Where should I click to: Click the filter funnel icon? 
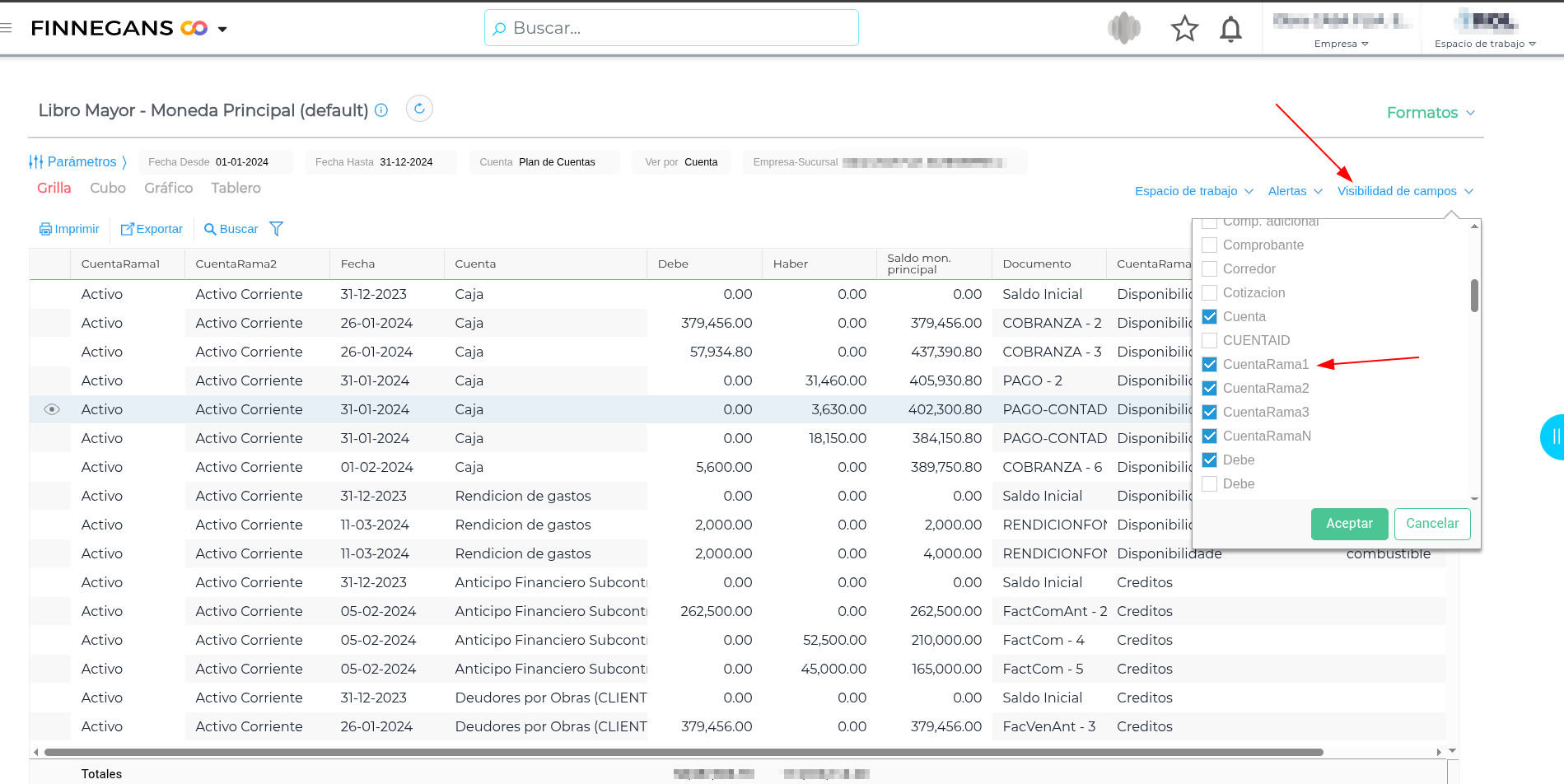(x=277, y=229)
